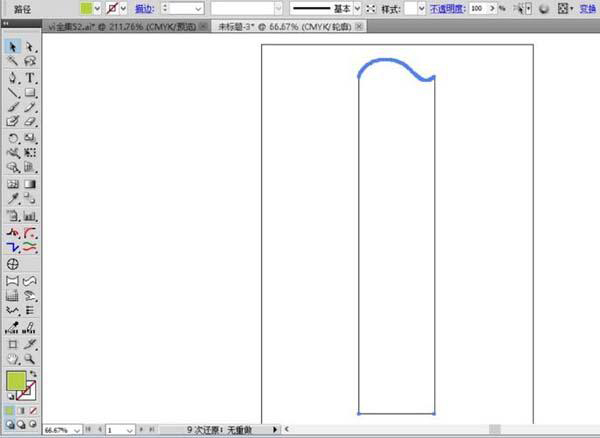This screenshot has height=438, width=600.
Task: Select the Warp tool
Action: pyautogui.click(x=13, y=153)
